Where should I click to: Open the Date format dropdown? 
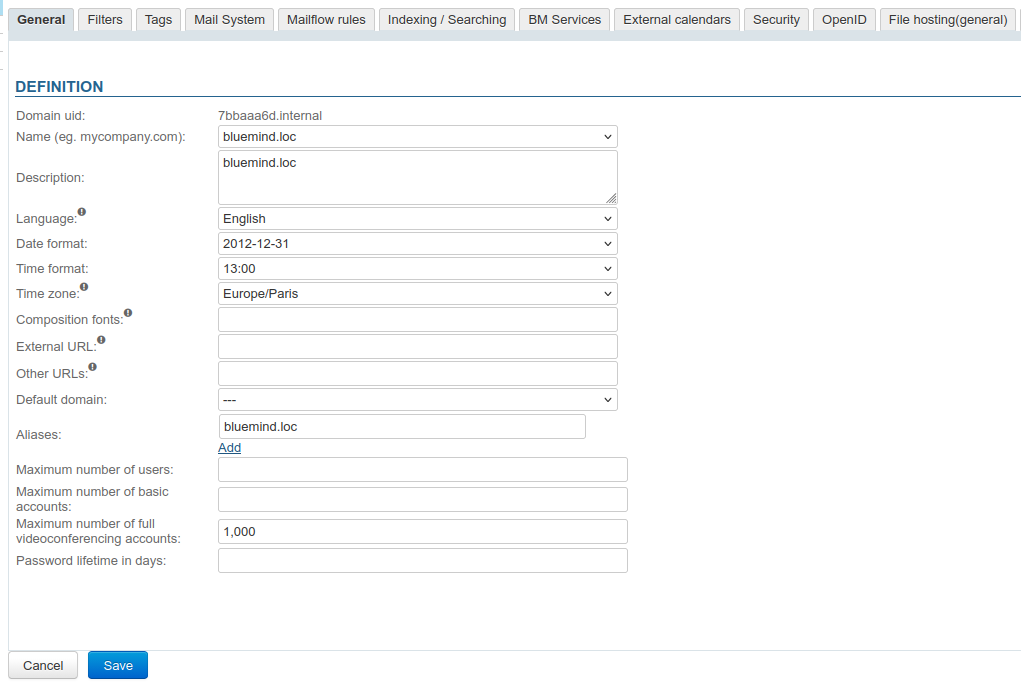point(417,244)
